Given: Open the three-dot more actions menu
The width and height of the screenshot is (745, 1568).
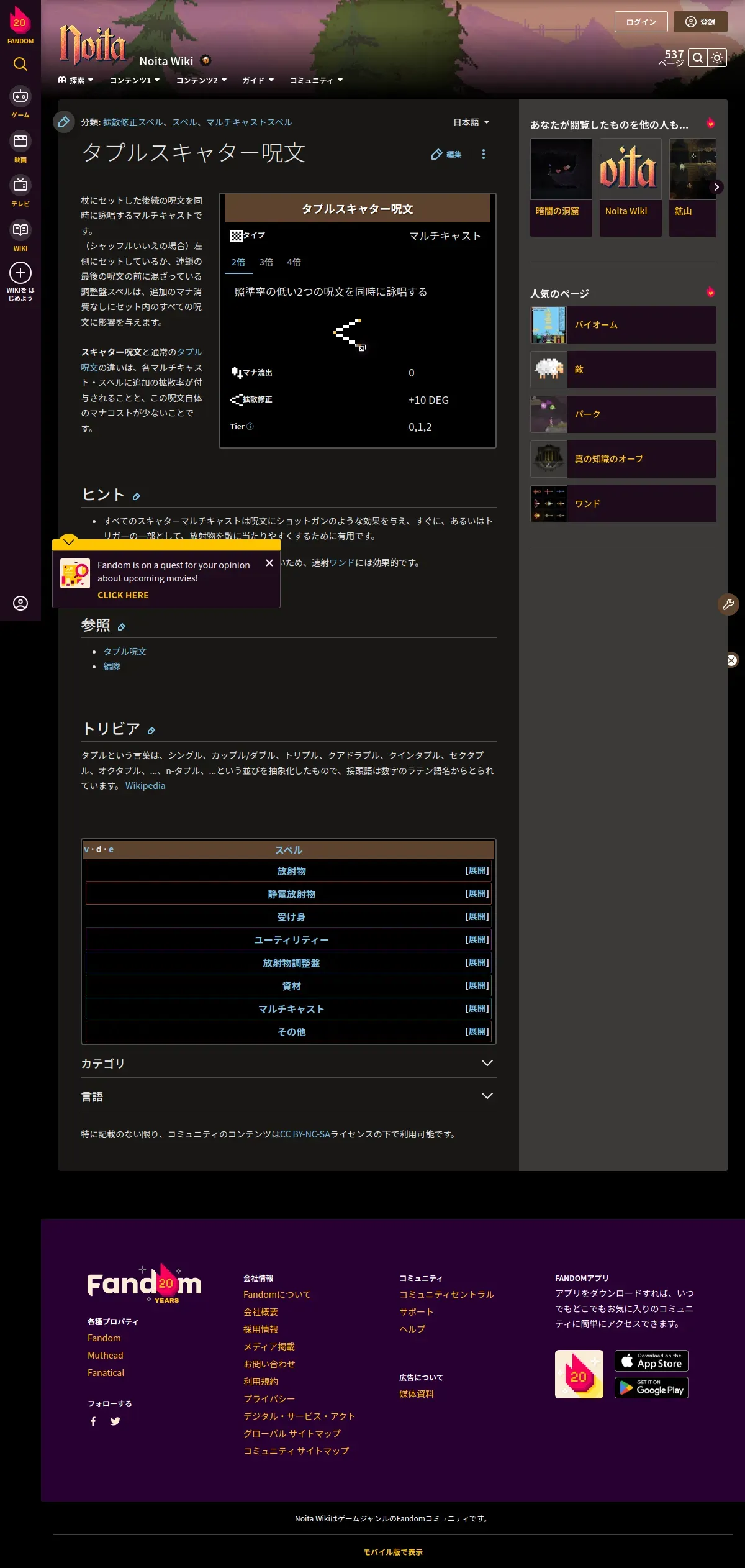Looking at the screenshot, I should click(484, 154).
